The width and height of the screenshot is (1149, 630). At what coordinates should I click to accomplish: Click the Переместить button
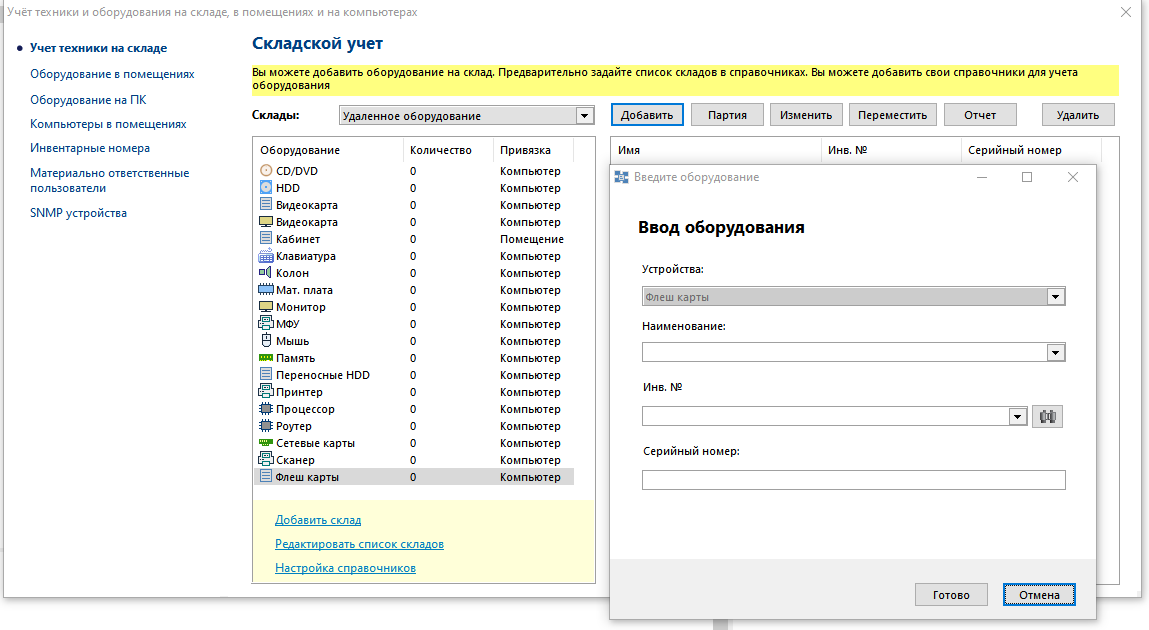coord(893,115)
